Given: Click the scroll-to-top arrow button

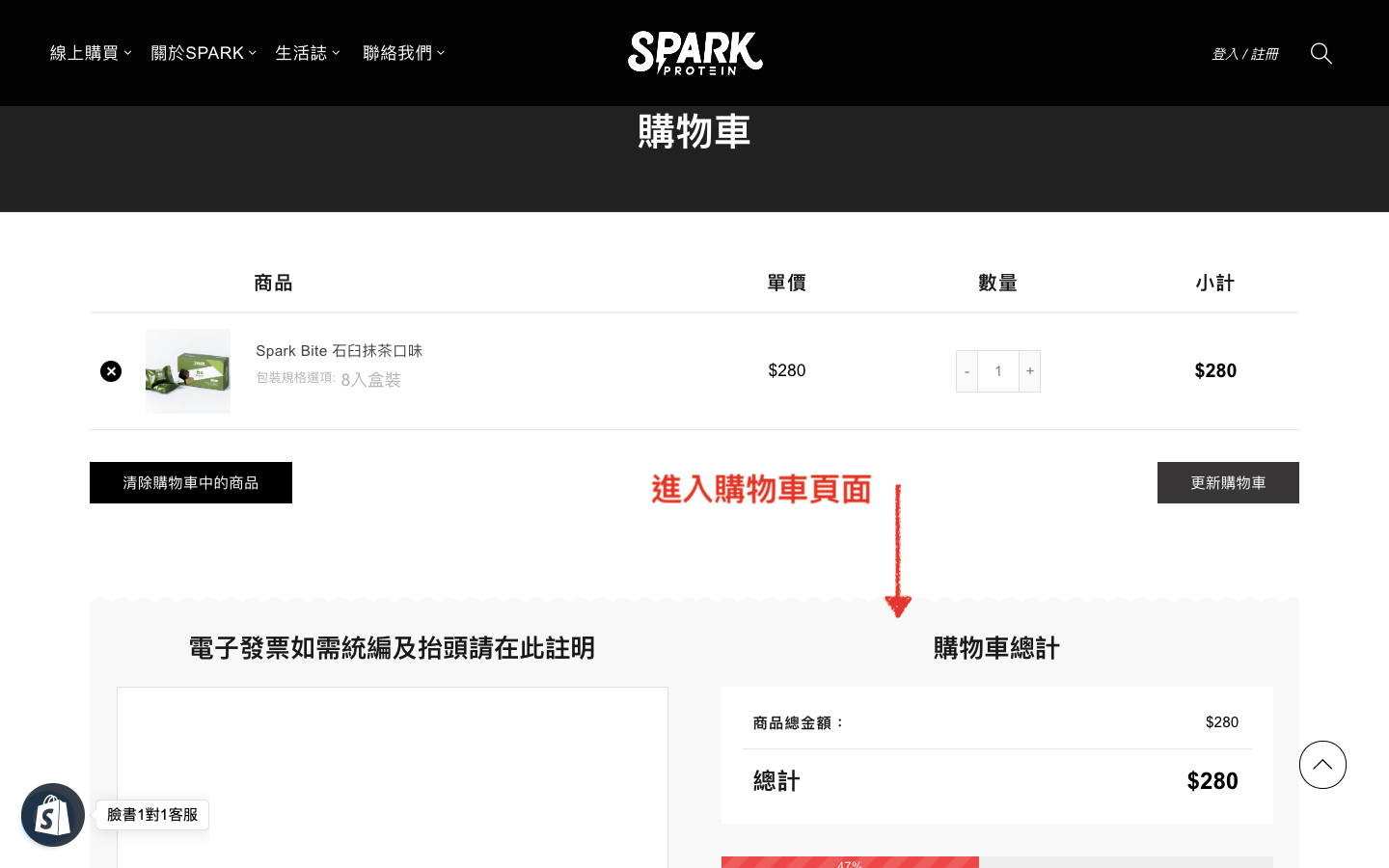Looking at the screenshot, I should pos(1322,765).
